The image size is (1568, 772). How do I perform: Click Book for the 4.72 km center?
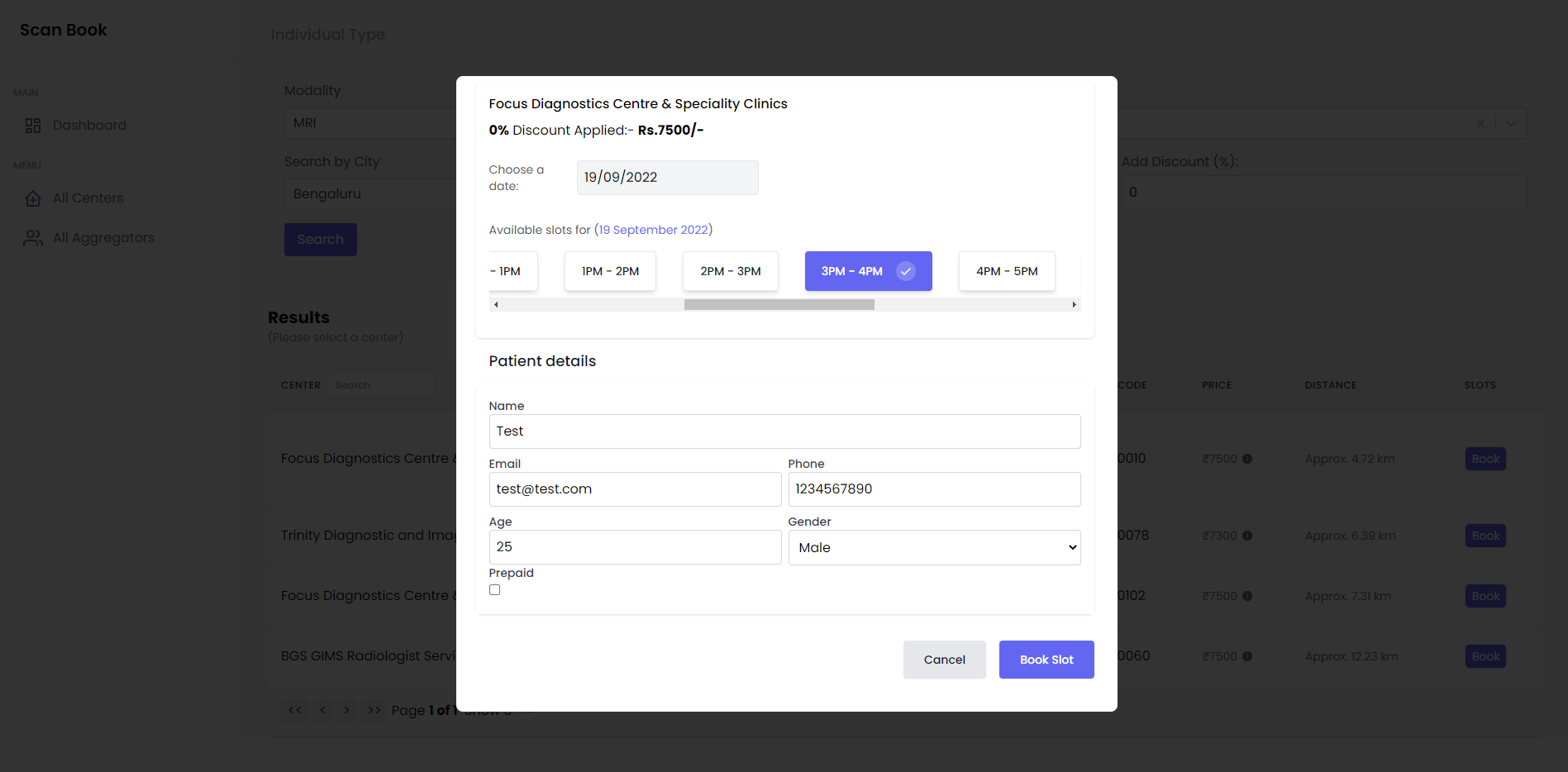[1485, 459]
